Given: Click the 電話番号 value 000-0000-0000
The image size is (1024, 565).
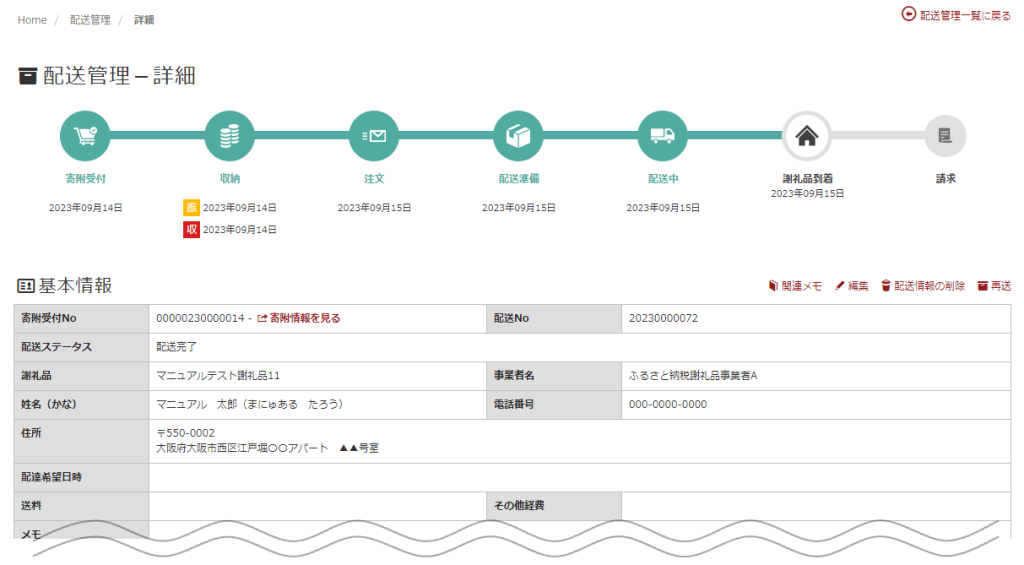Looking at the screenshot, I should [668, 405].
